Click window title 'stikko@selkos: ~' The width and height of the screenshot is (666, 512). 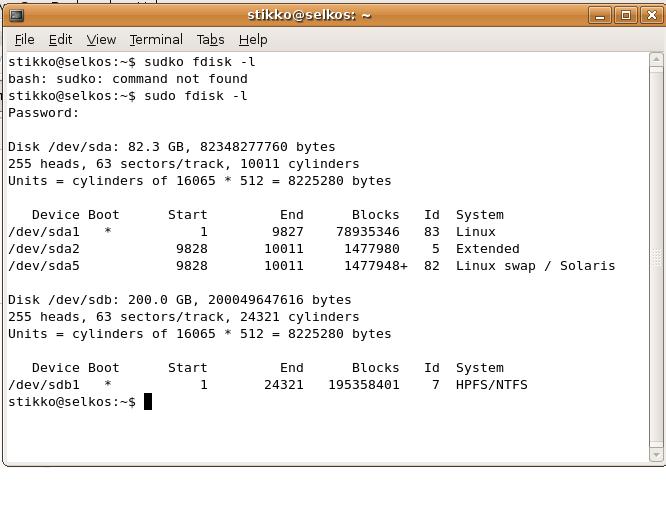click(x=309, y=15)
